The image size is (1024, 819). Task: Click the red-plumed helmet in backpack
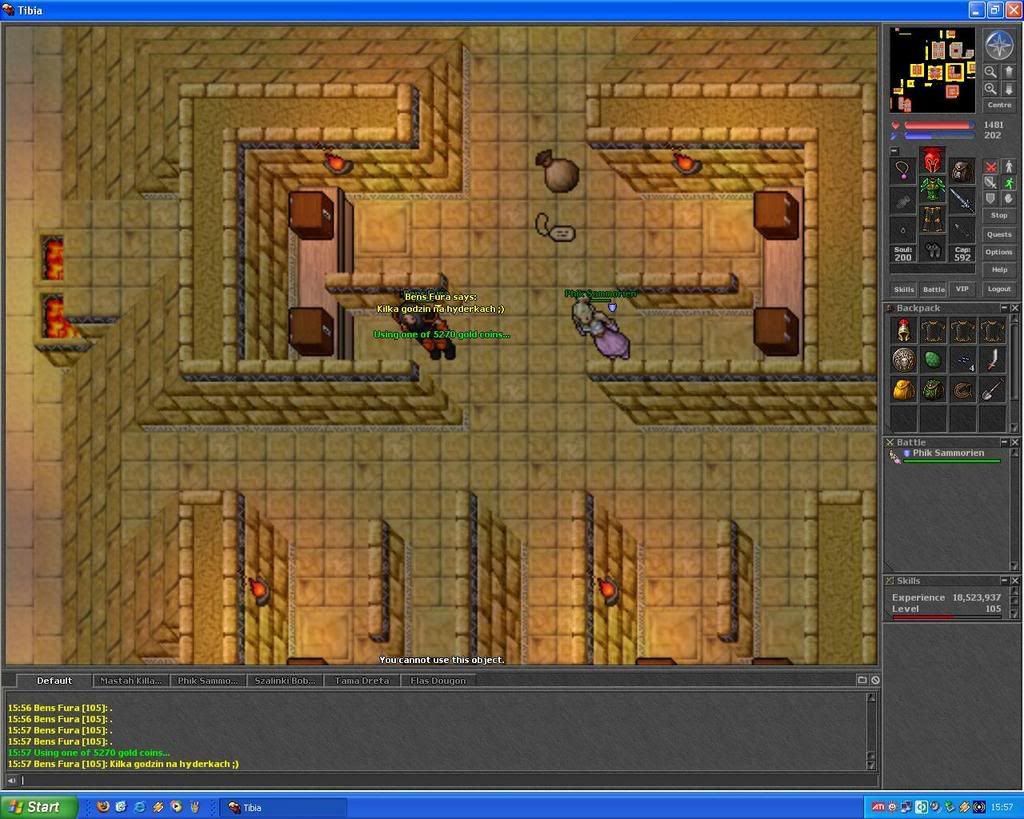tap(904, 331)
